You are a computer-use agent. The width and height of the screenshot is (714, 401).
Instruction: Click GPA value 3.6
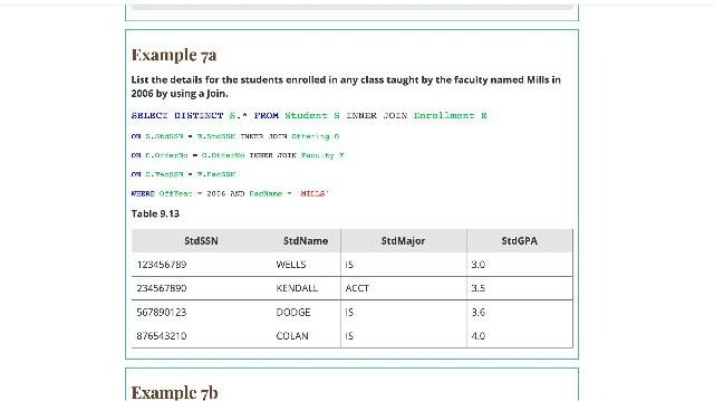click(478, 312)
